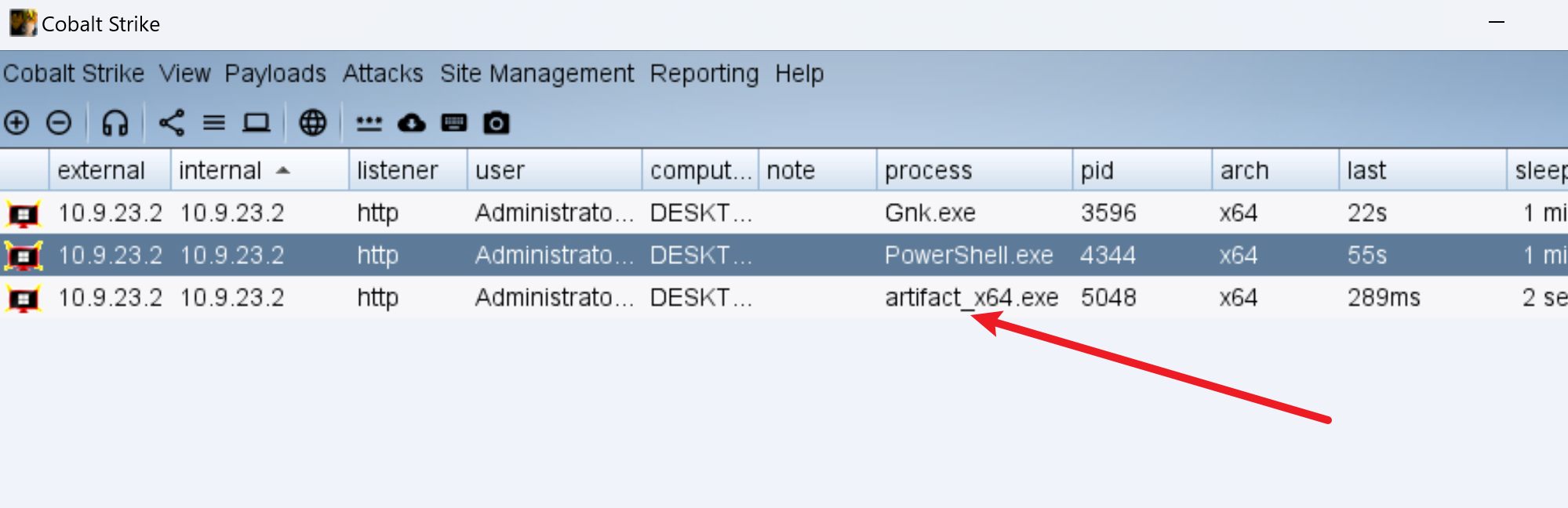This screenshot has width=1568, height=508.
Task: Open downloaded files cloud icon
Action: (412, 123)
